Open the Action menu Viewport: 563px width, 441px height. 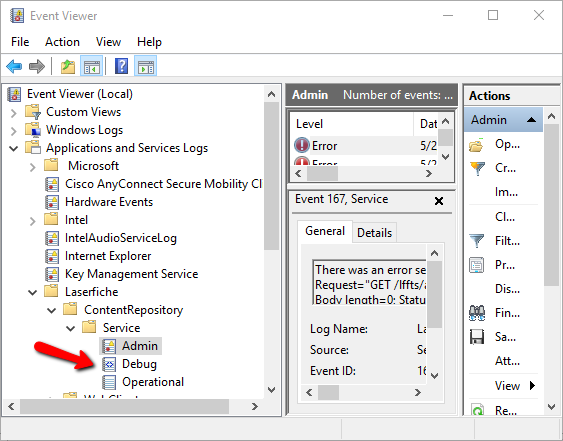[x=62, y=42]
